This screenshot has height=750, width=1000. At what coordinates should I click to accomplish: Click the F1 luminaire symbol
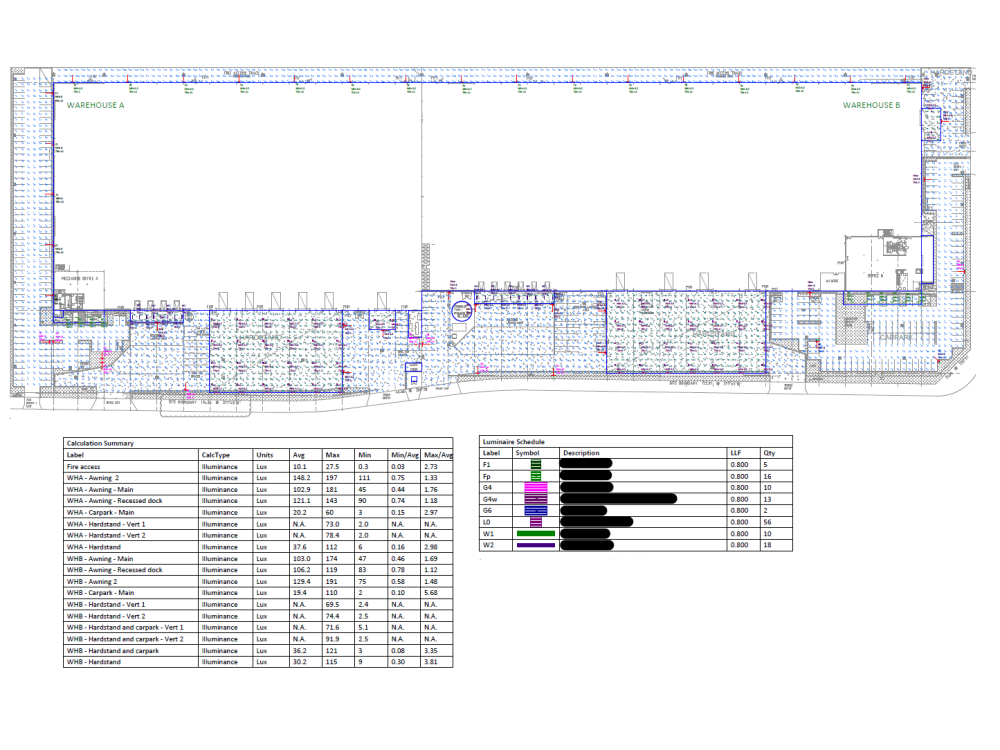coord(536,465)
